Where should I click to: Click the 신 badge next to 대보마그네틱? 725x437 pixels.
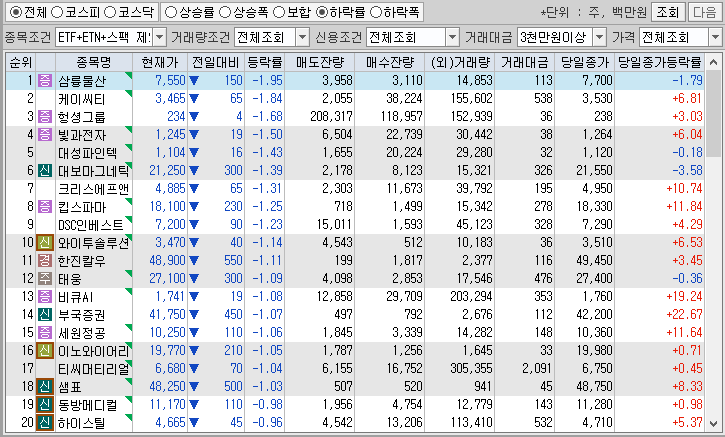(45, 171)
